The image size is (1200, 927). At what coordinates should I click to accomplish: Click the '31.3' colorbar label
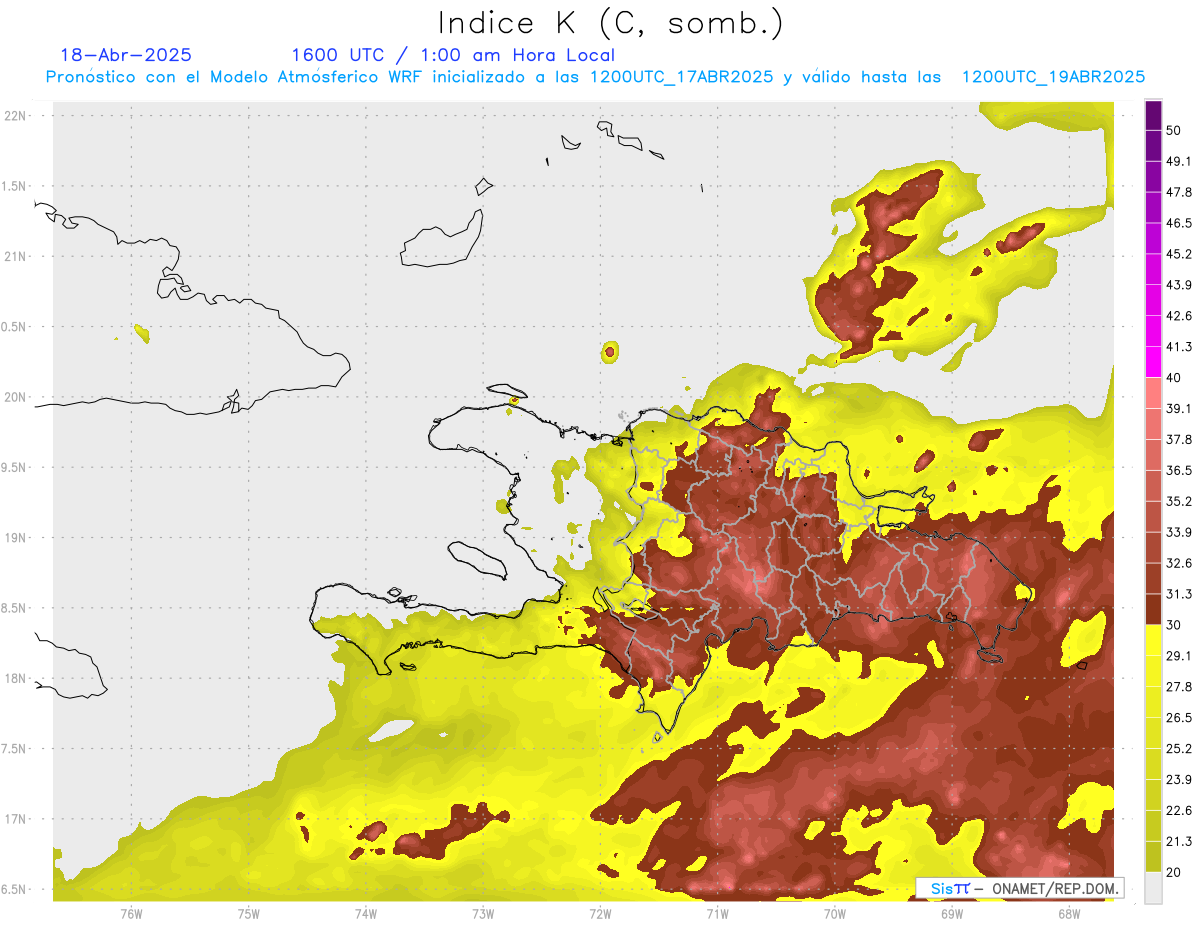click(1178, 594)
